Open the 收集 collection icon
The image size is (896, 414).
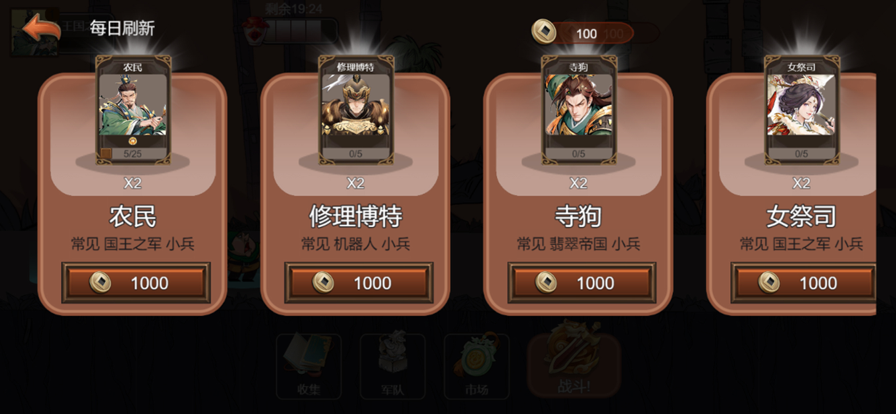(x=309, y=366)
